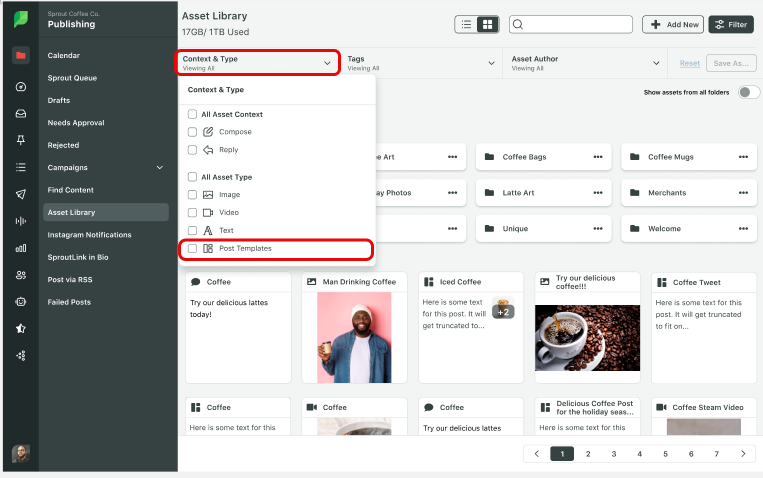This screenshot has height=478, width=763.
Task: Open Needs Approval section
Action: tap(76, 123)
